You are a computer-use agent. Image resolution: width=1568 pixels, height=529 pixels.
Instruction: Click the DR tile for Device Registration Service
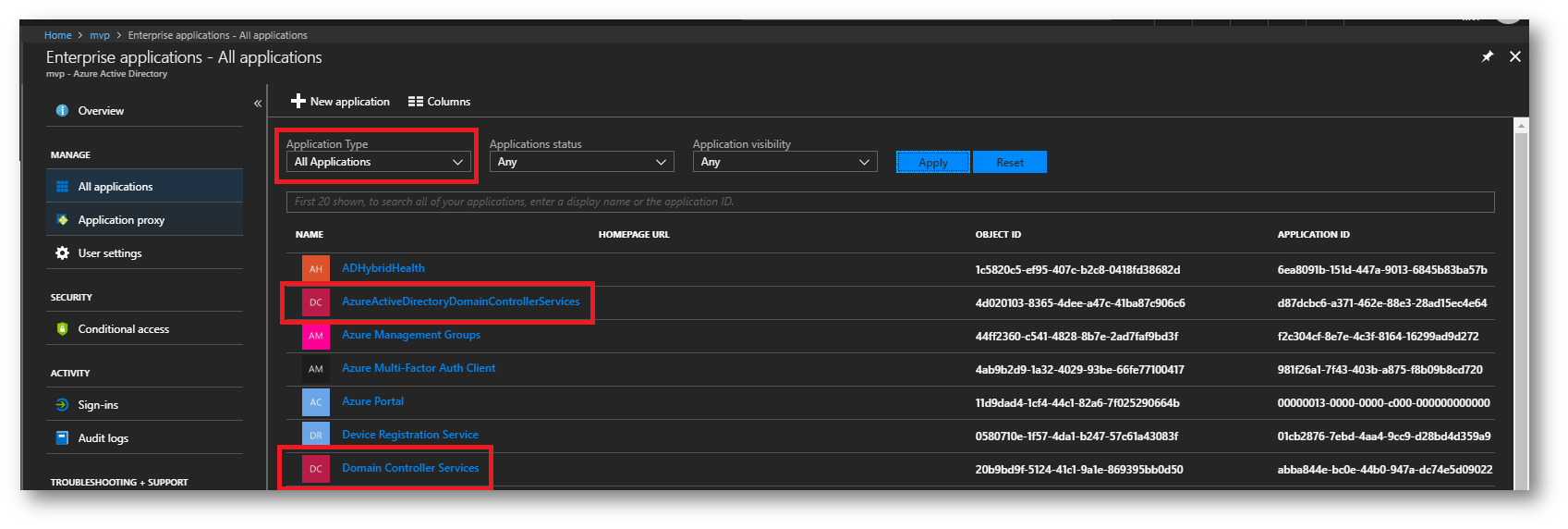pyautogui.click(x=316, y=436)
